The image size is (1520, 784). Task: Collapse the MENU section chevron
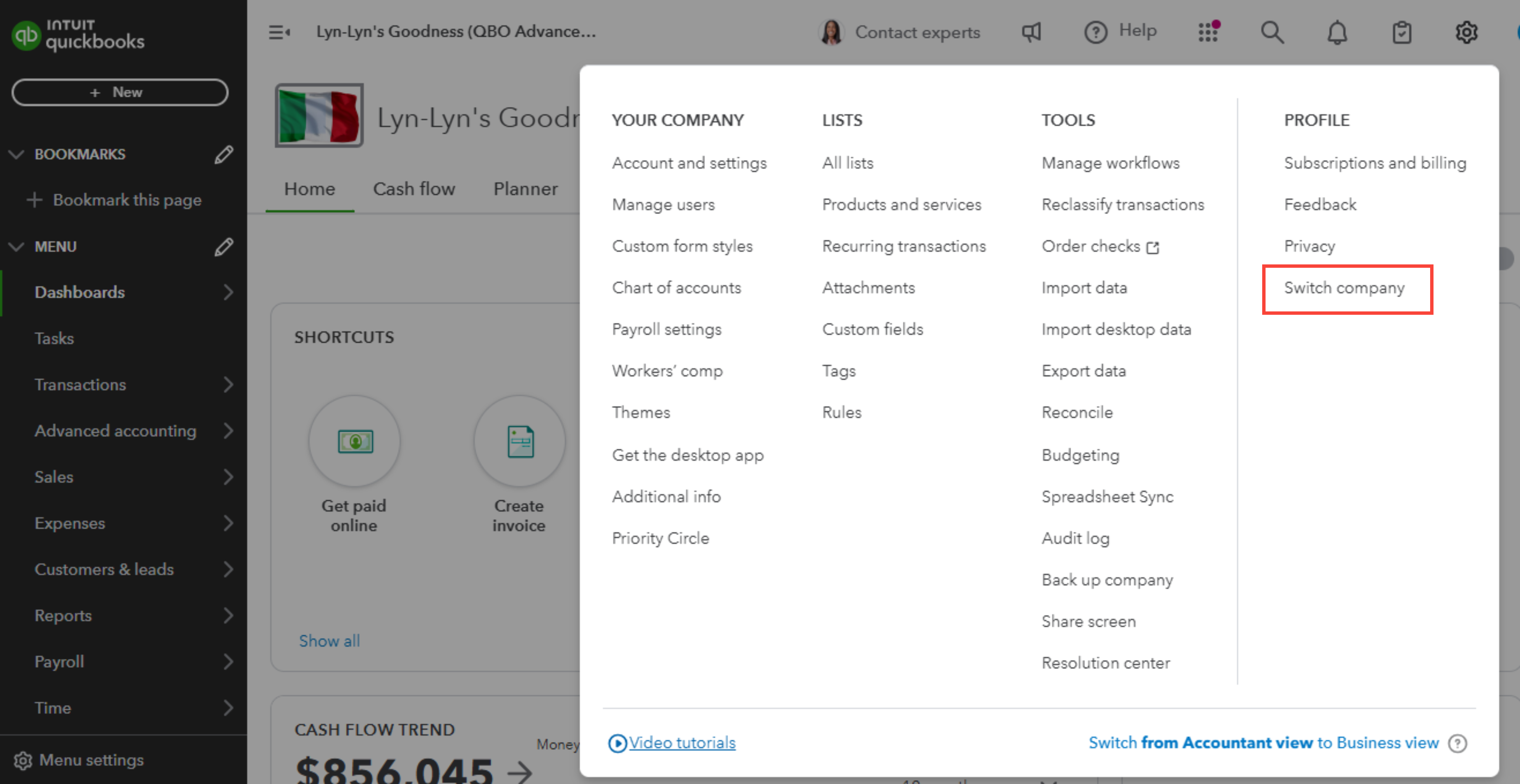click(16, 247)
